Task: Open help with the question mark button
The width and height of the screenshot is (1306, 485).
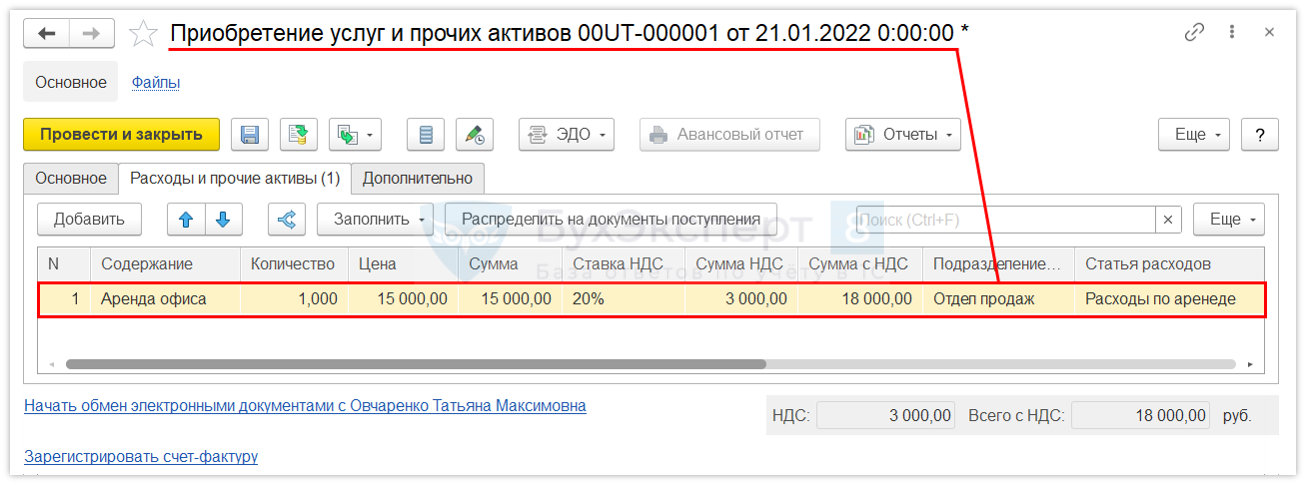Action: [x=1260, y=134]
